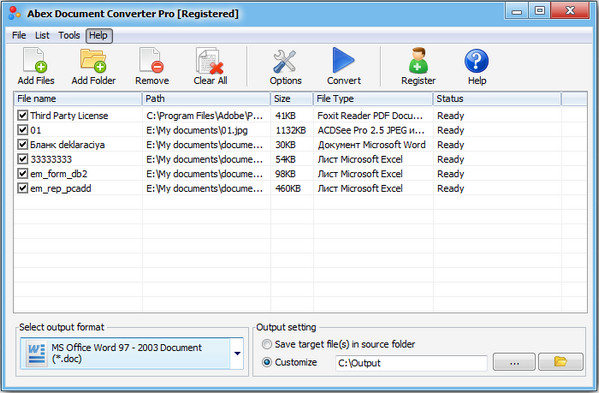Start conversion with the Convert play icon
This screenshot has height=393, width=599.
coord(343,60)
